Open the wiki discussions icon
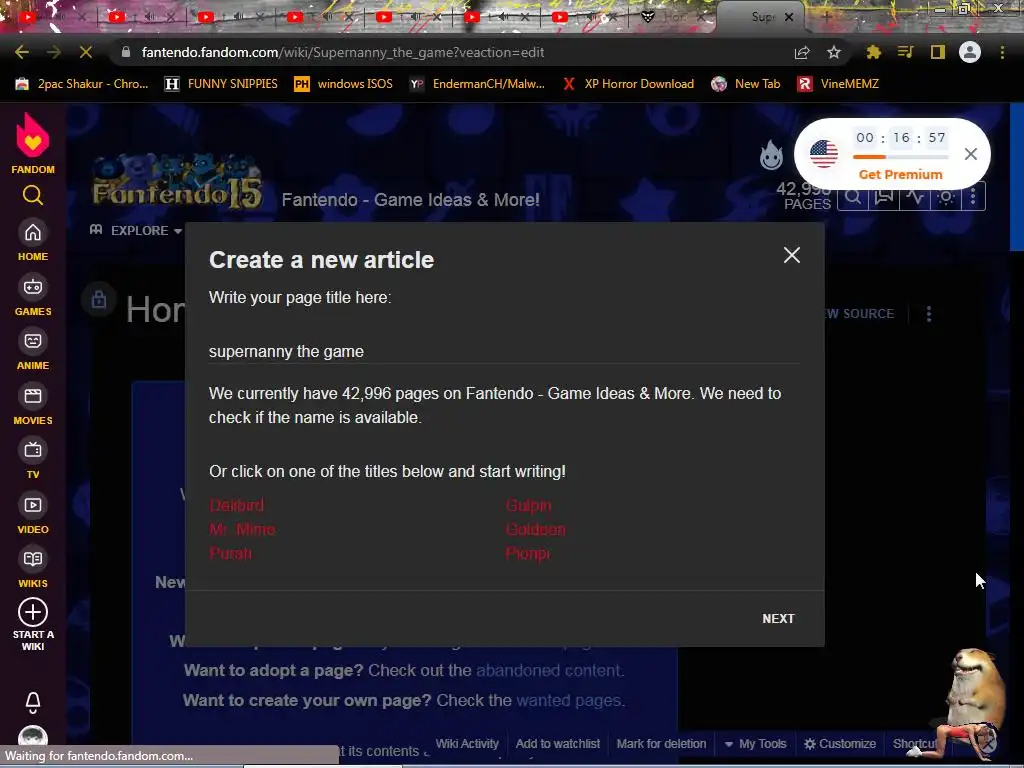Image resolution: width=1024 pixels, height=768 pixels. (884, 197)
